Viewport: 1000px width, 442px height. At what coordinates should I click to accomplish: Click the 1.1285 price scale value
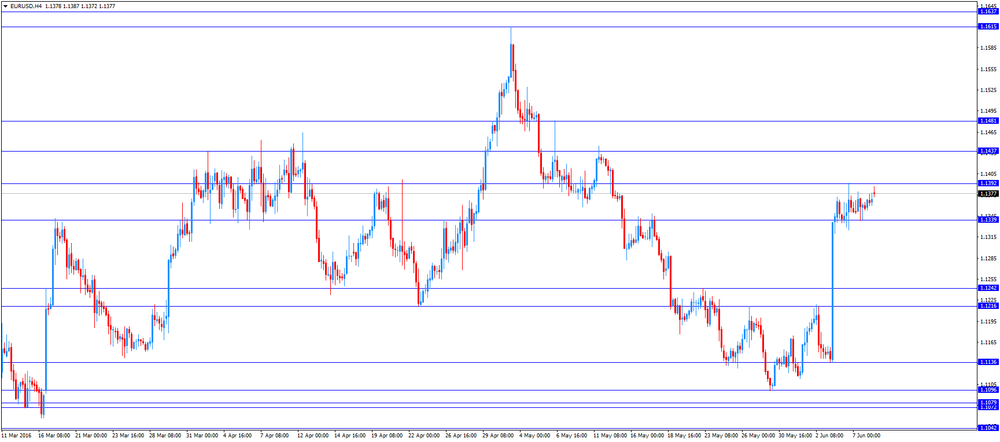tap(989, 258)
